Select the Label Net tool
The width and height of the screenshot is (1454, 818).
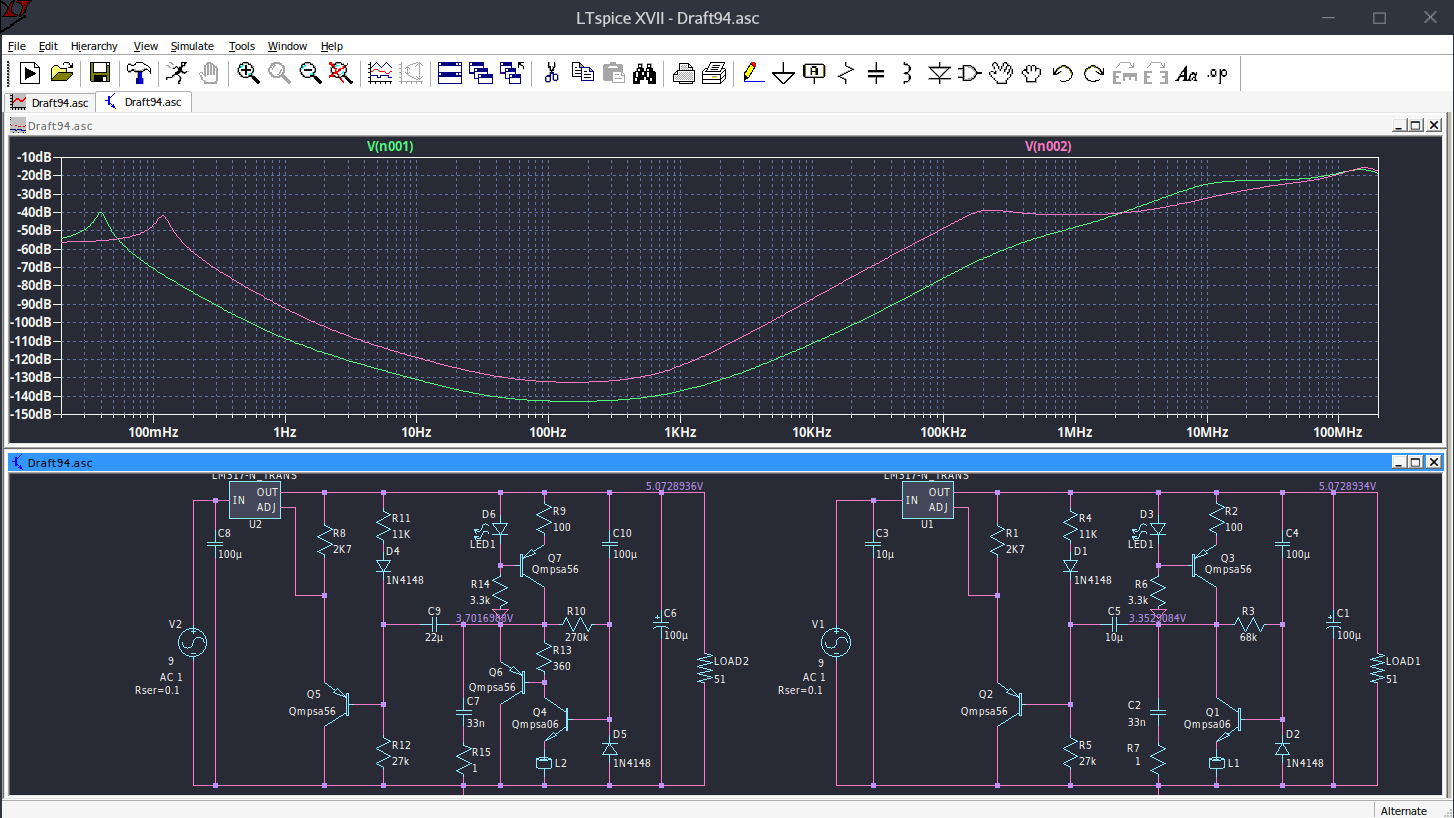(x=815, y=73)
